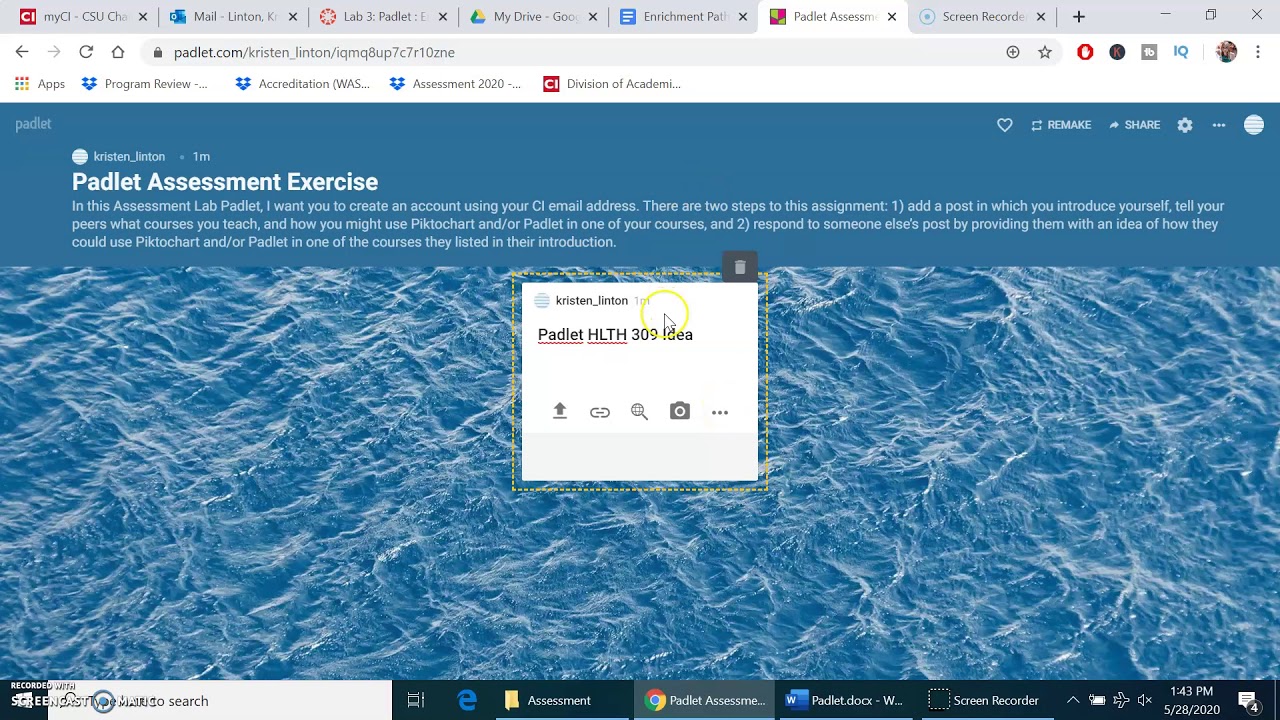The height and width of the screenshot is (720, 1280).
Task: Open Assessment 2020 bookmark
Action: pos(456,84)
